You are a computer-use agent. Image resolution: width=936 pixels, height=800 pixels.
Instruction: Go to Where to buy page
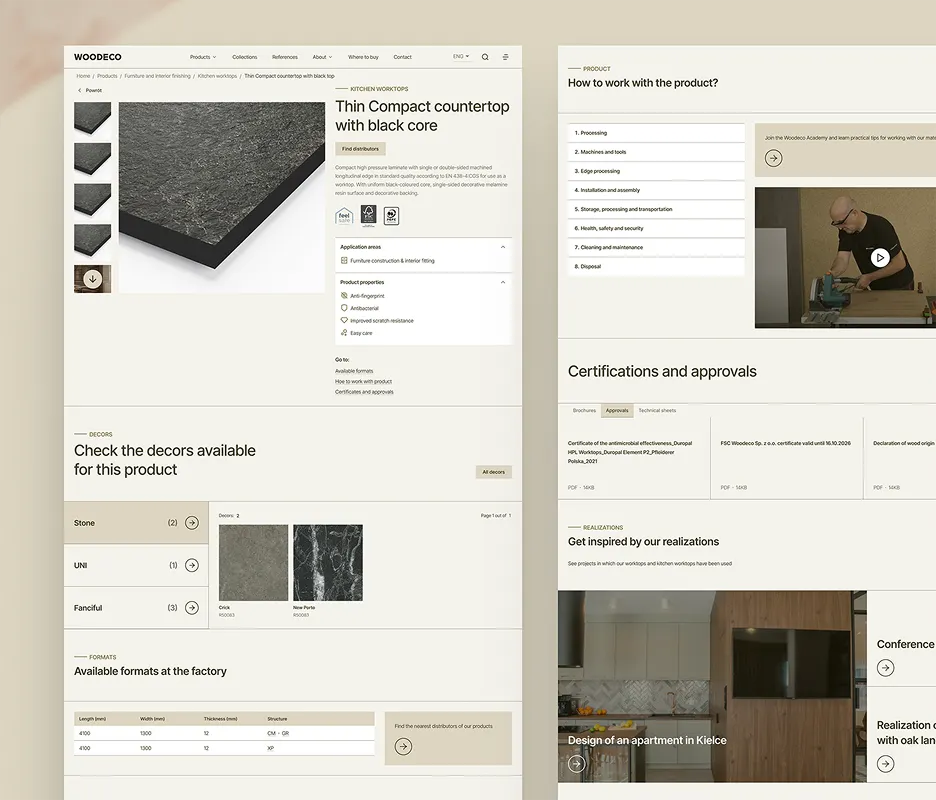[x=363, y=57]
